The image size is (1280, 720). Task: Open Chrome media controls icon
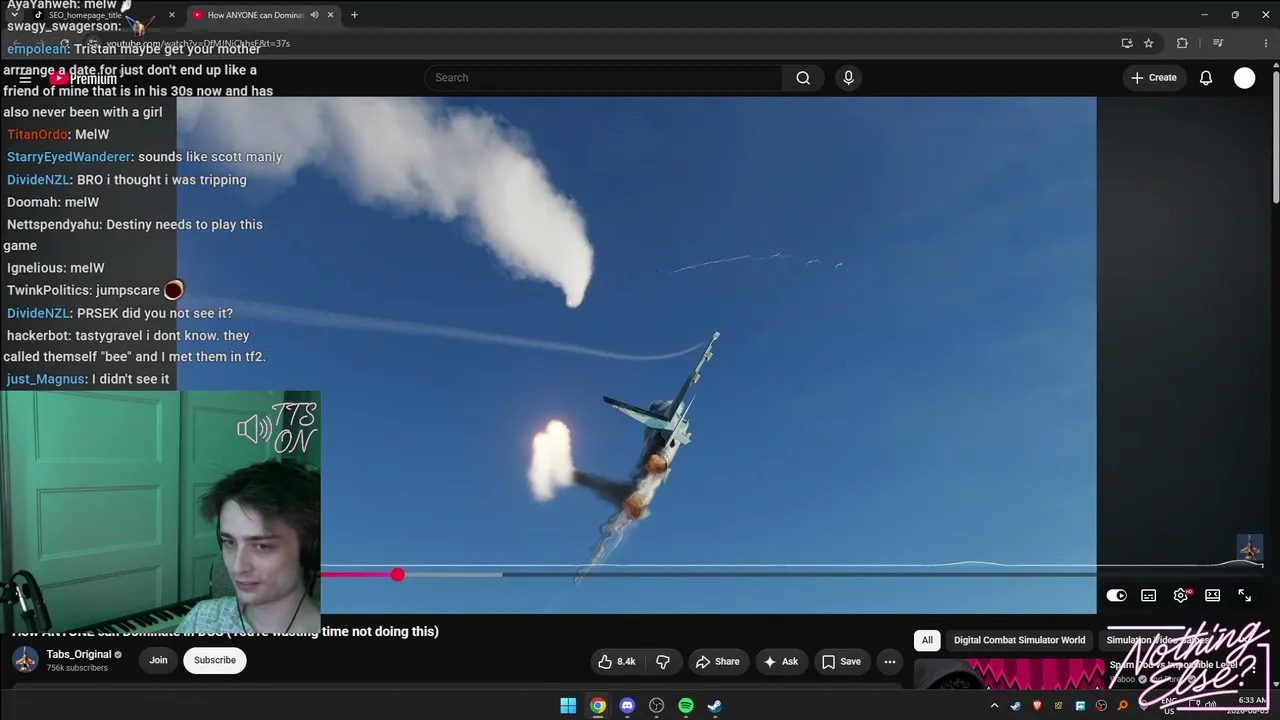[x=1218, y=43]
